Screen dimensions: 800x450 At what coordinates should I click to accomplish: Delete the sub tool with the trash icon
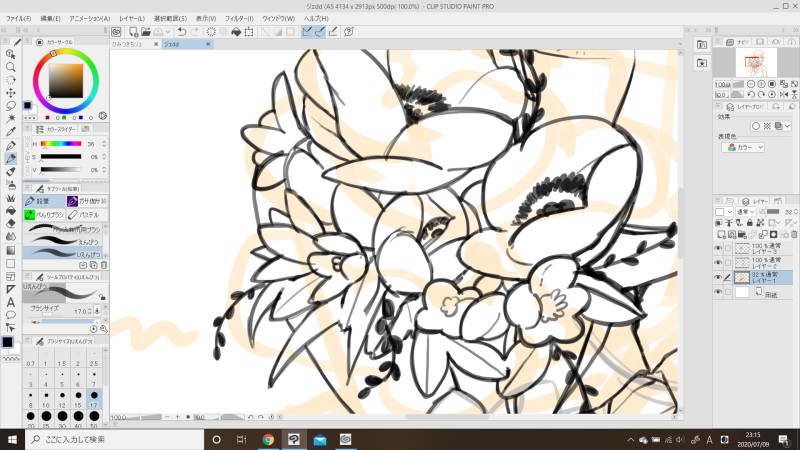(104, 265)
